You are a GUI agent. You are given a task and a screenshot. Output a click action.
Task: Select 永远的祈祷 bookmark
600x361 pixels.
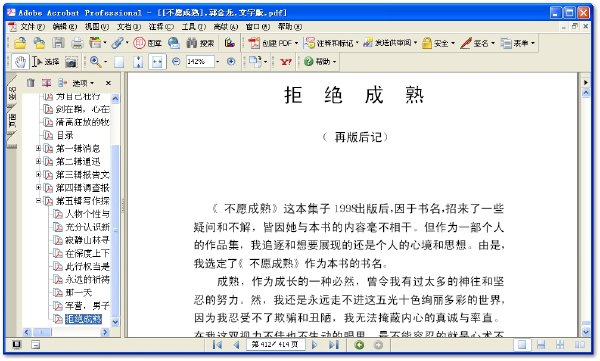[x=87, y=279]
